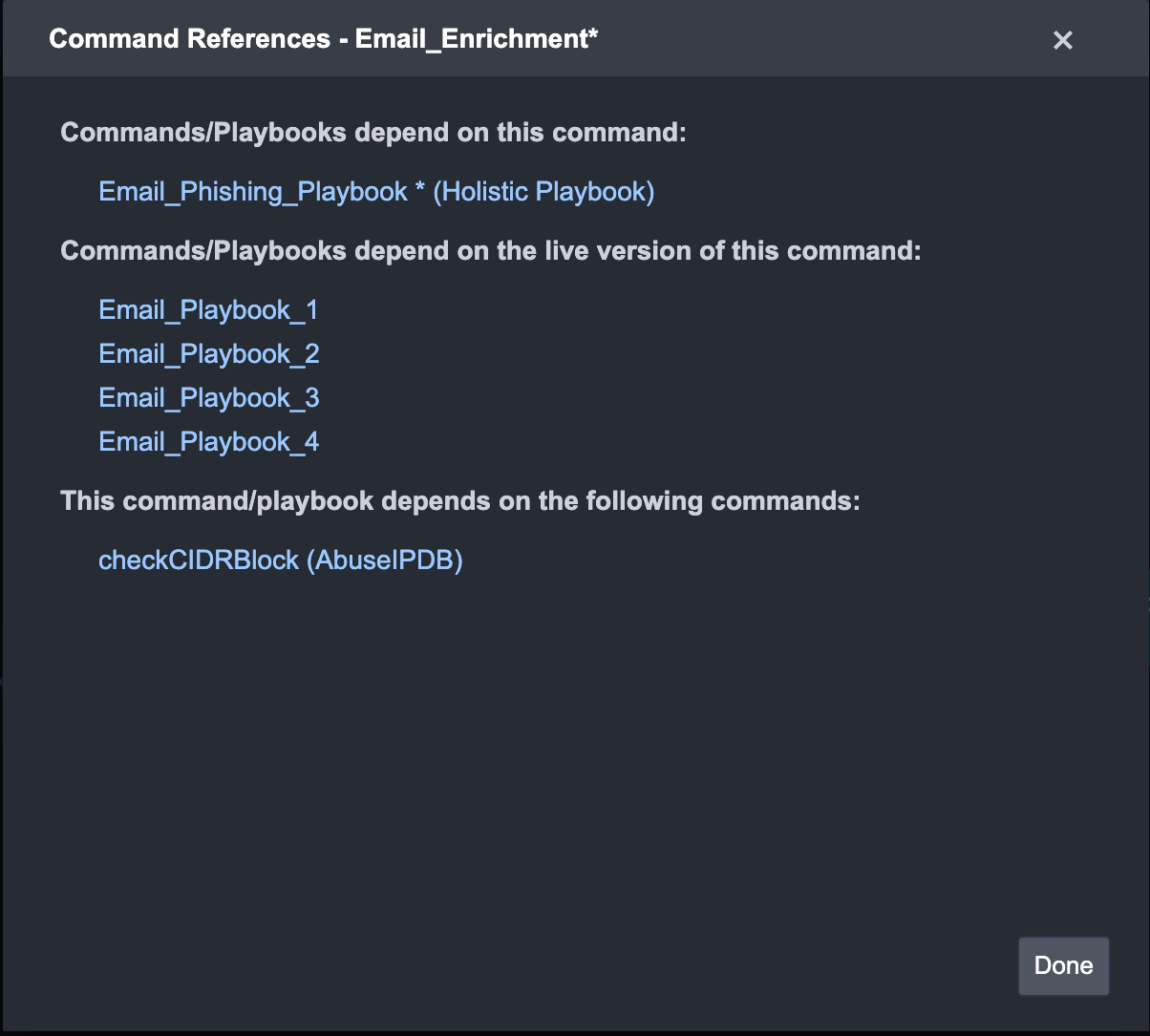Viewport: 1150px width, 1036px height.
Task: Open first playbook under live version section
Action: (208, 310)
